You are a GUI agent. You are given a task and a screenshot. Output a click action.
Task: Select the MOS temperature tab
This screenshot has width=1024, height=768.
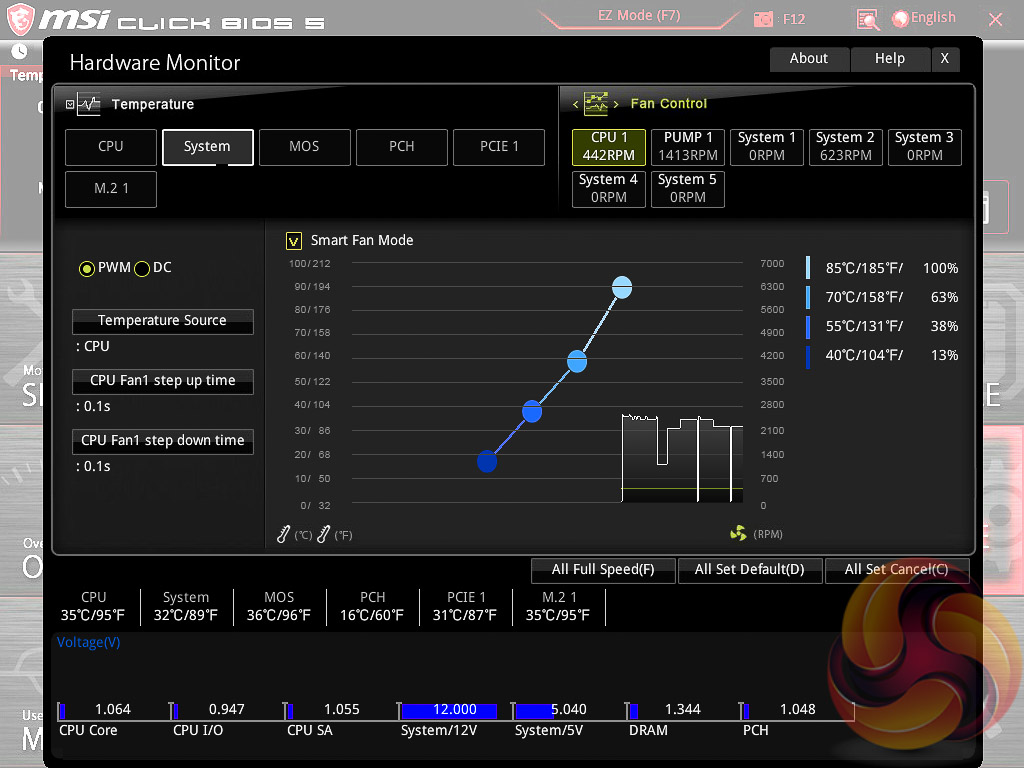click(x=304, y=147)
